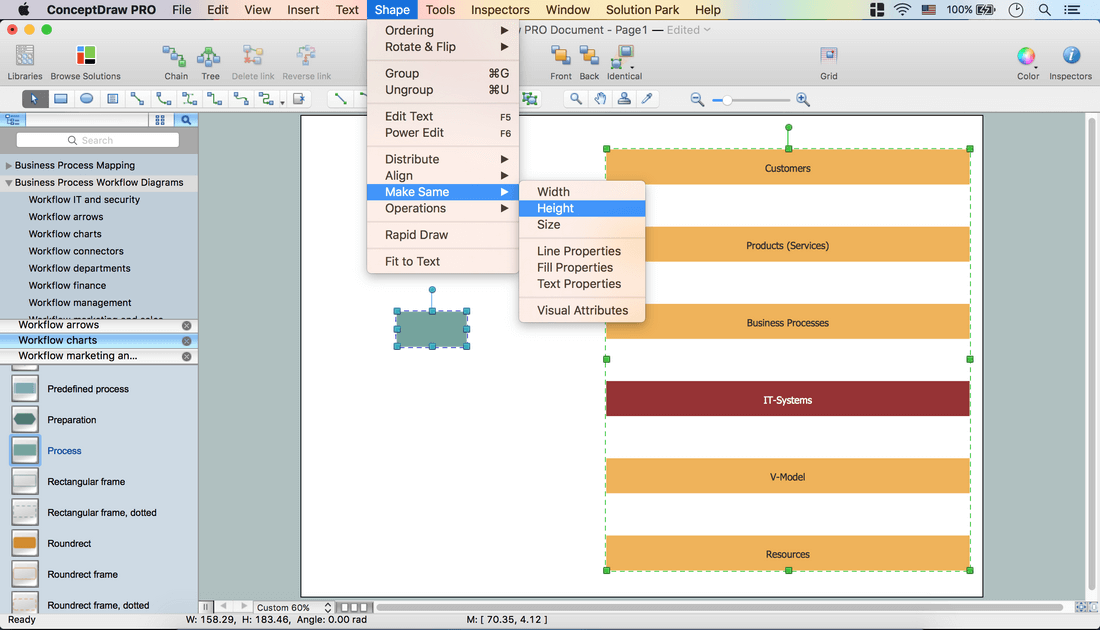The width and height of the screenshot is (1100, 630).
Task: Open the Inspectors menu in menu bar
Action: pyautogui.click(x=500, y=10)
